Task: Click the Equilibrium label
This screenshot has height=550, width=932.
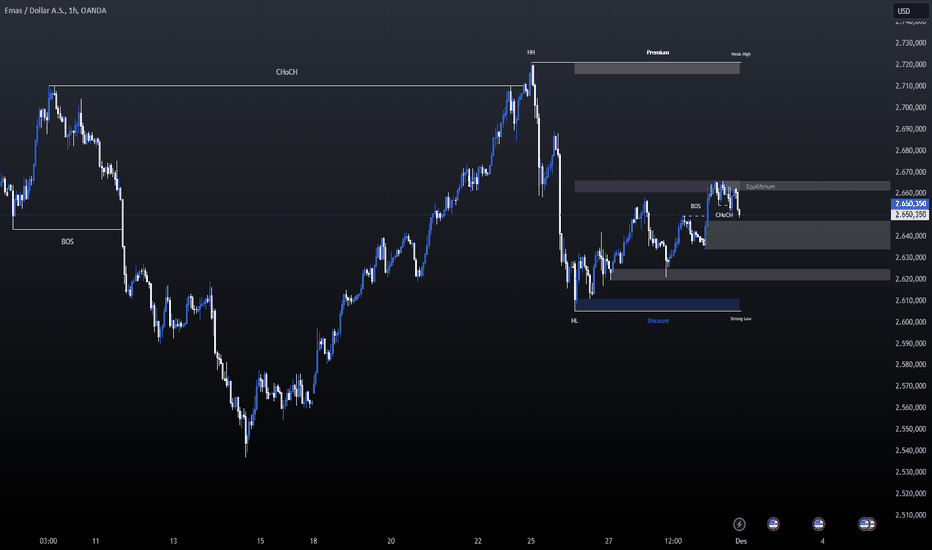Action: click(x=760, y=186)
